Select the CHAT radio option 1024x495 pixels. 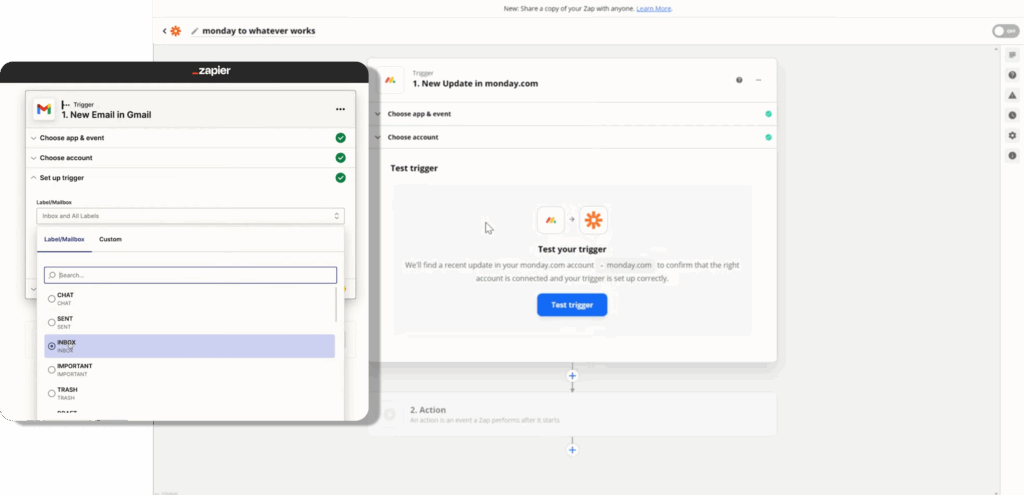click(52, 299)
